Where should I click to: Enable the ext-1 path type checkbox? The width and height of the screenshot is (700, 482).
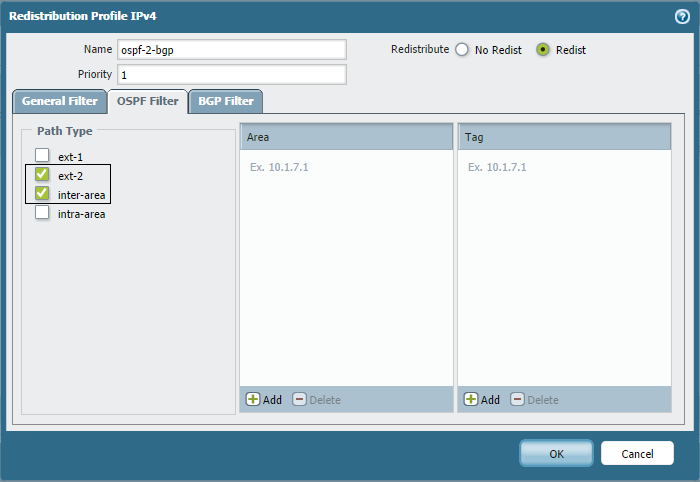tap(42, 155)
